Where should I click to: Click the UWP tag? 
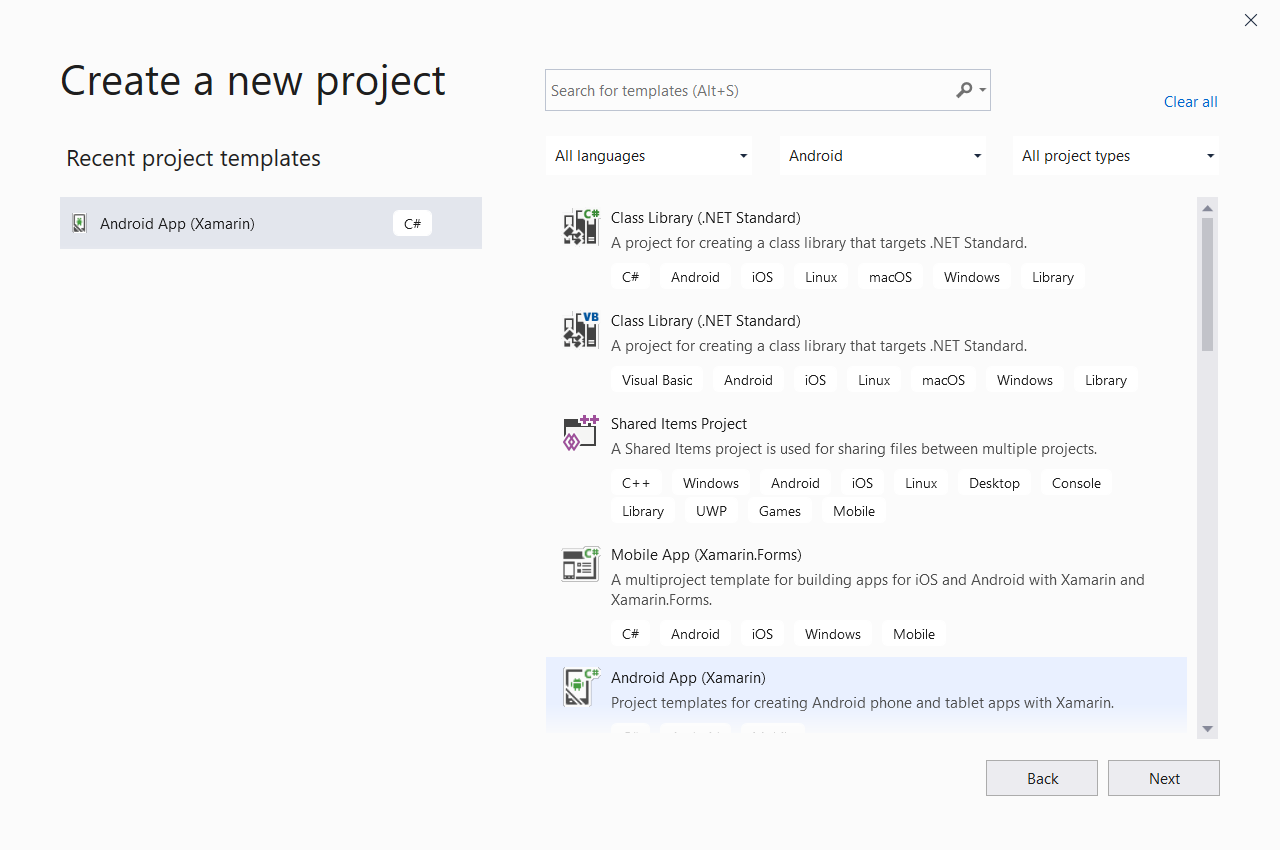[x=712, y=511]
